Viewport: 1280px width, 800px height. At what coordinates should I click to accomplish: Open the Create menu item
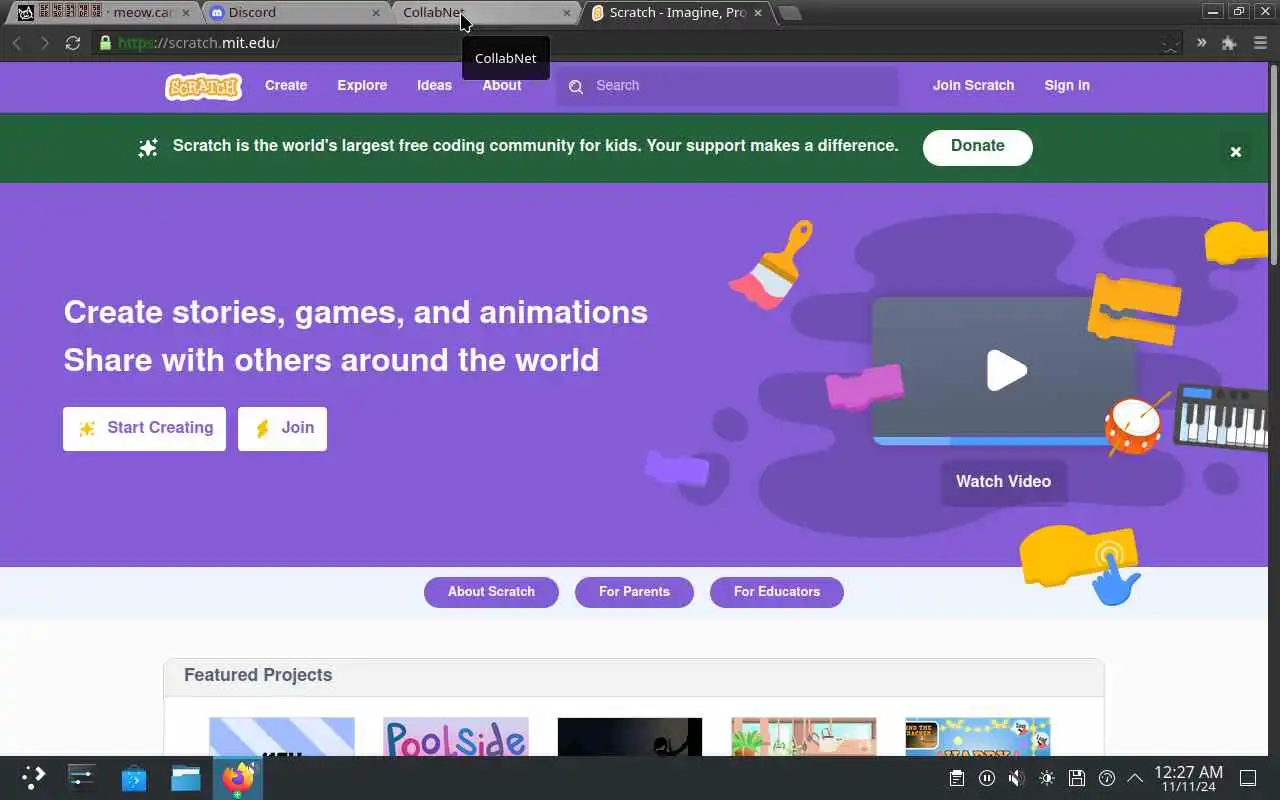286,85
